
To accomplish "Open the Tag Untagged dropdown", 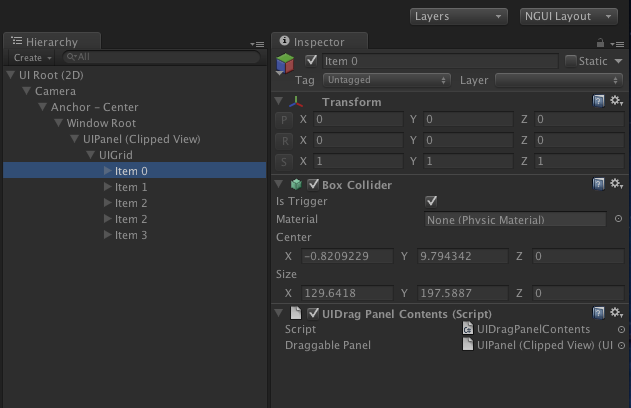I will (x=386, y=80).
